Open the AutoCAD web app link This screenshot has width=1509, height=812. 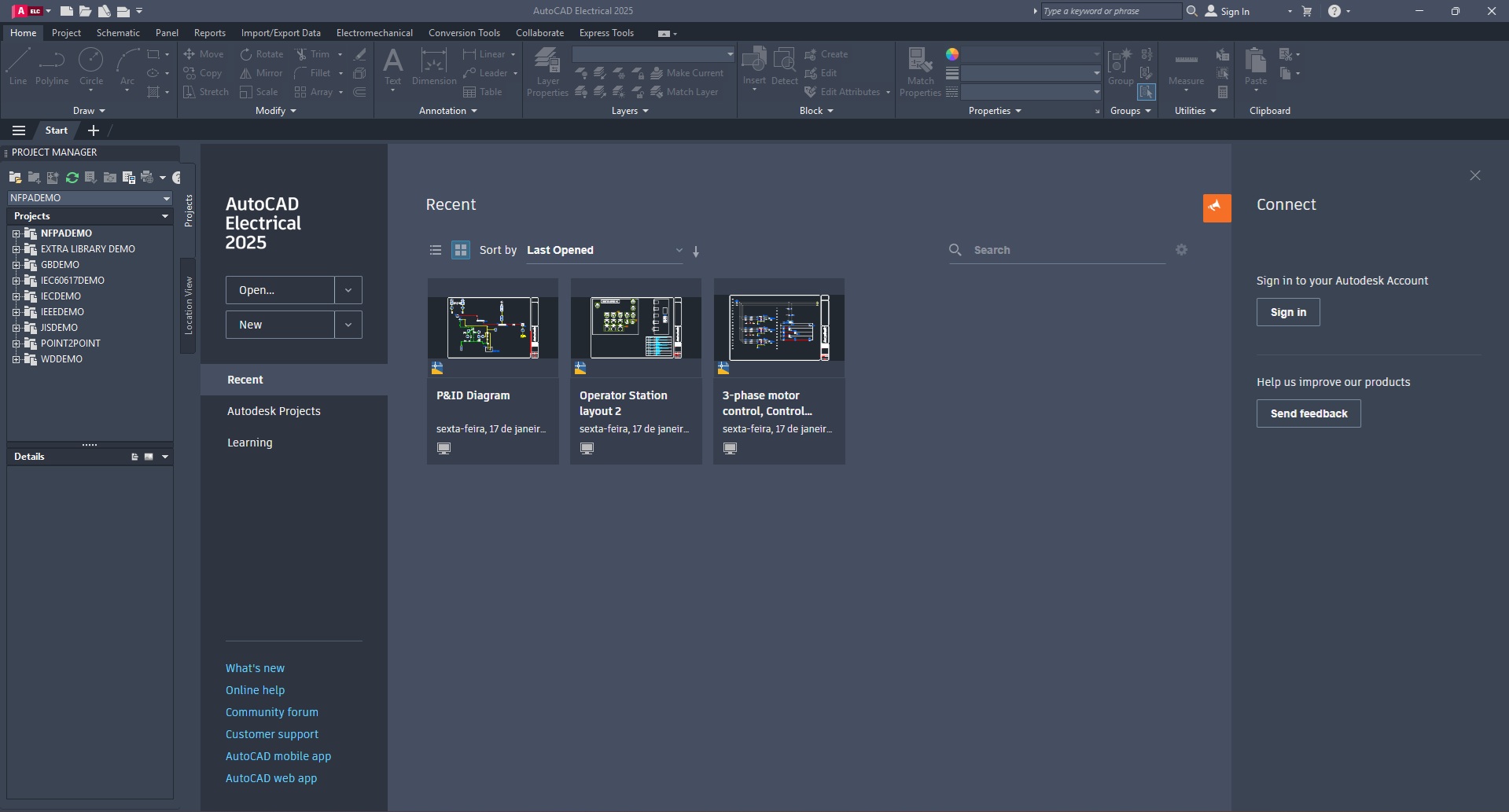pyautogui.click(x=271, y=778)
